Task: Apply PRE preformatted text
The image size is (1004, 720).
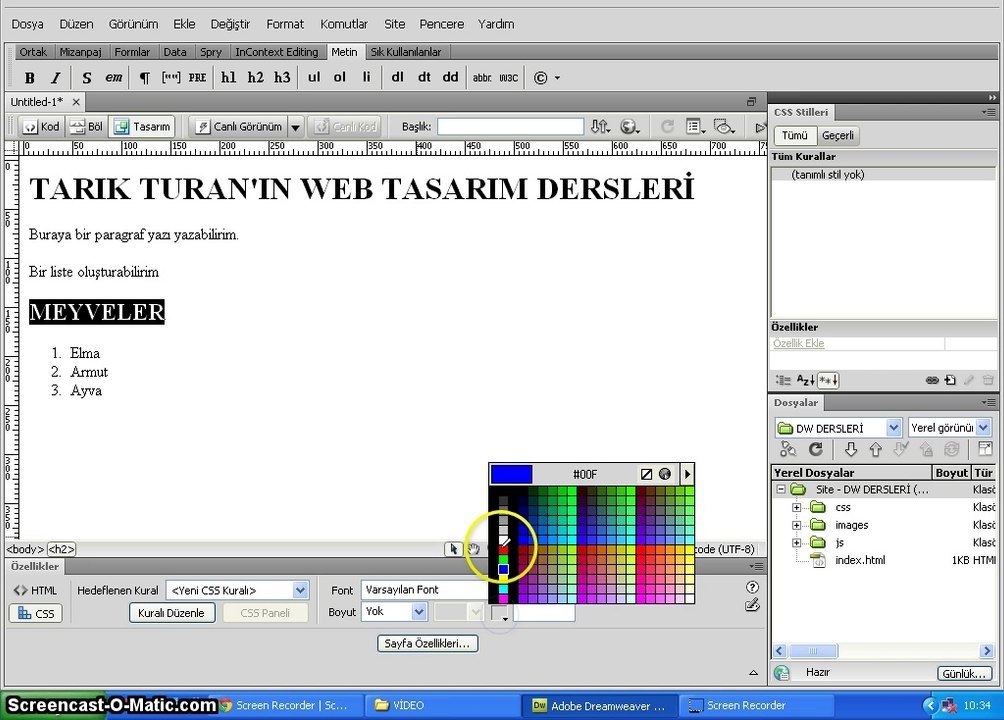Action: [x=197, y=78]
